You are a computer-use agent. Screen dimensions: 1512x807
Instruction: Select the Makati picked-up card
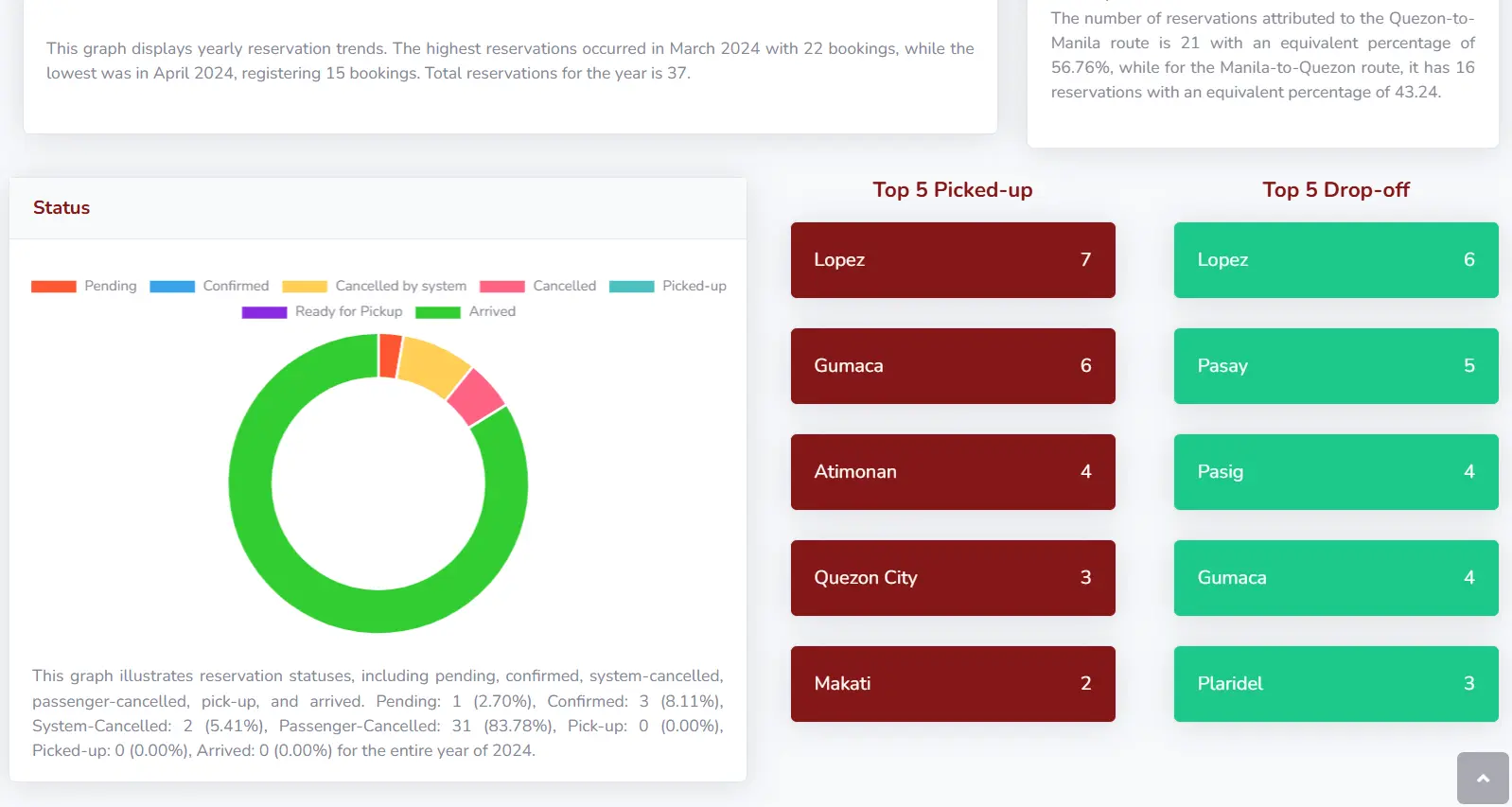pyautogui.click(x=952, y=684)
